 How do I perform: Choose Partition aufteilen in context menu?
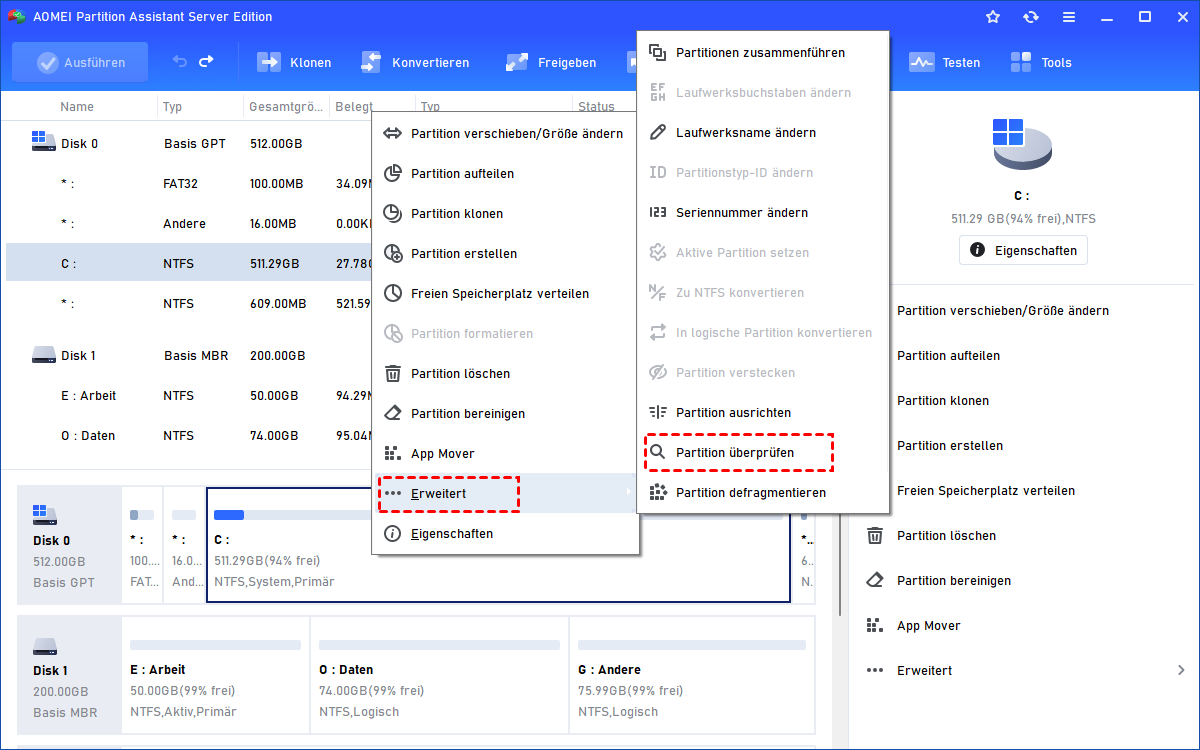[505, 173]
